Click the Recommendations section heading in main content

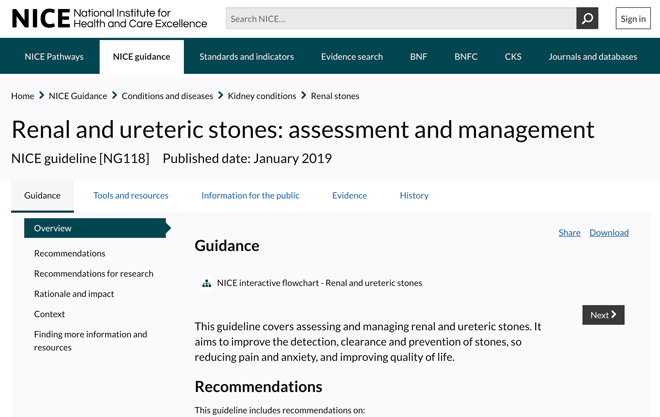coord(258,387)
